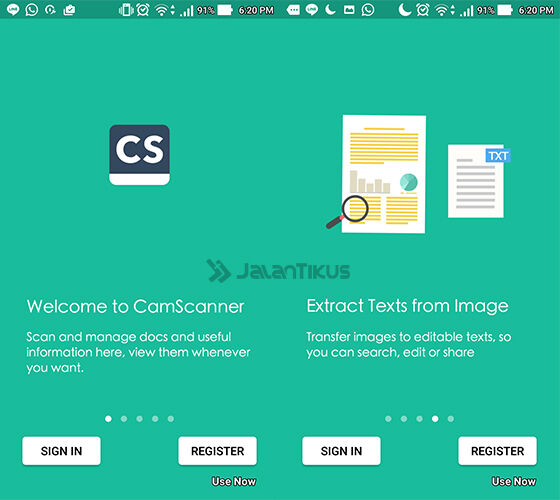Screen dimensions: 560x500
Task: Tap the 91% battery percentage on right screen
Action: (486, 10)
